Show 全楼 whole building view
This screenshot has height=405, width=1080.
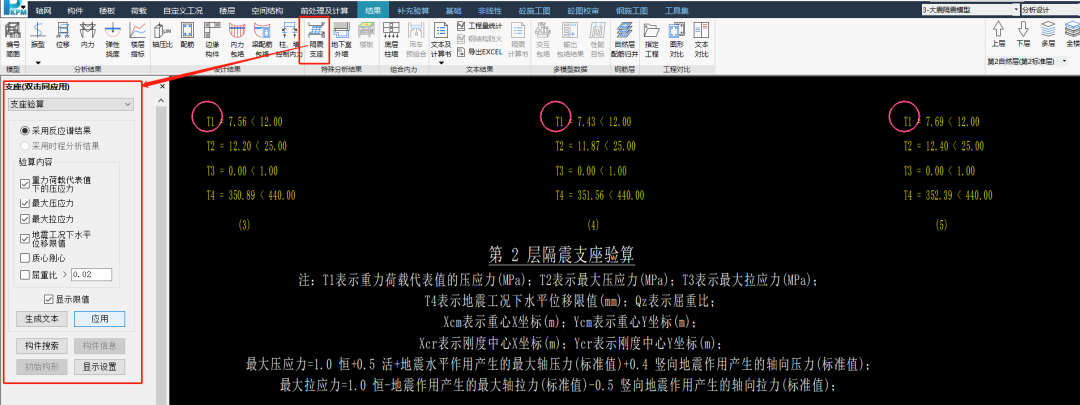coord(1071,34)
